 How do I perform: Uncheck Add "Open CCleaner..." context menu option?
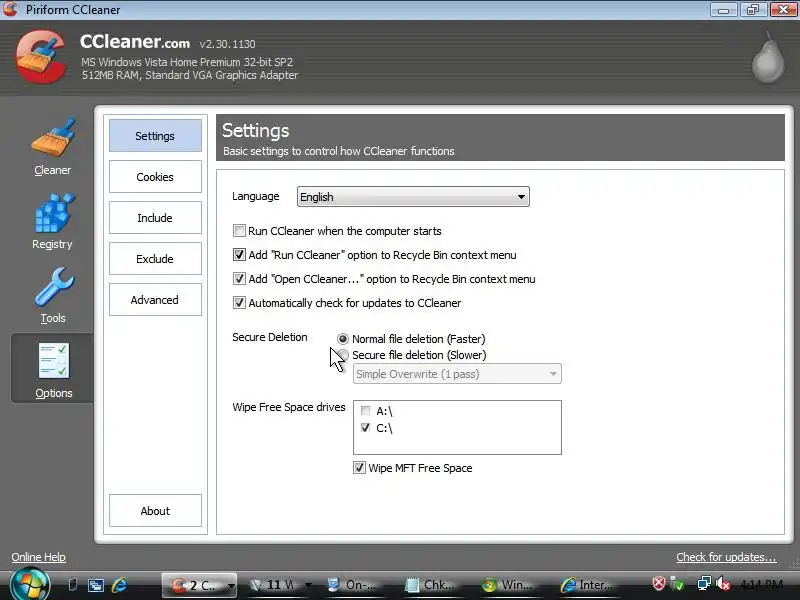(239, 279)
